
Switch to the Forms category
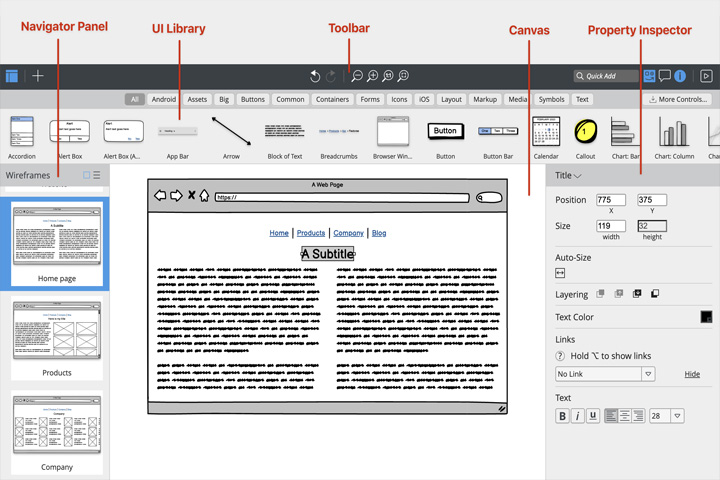(370, 99)
